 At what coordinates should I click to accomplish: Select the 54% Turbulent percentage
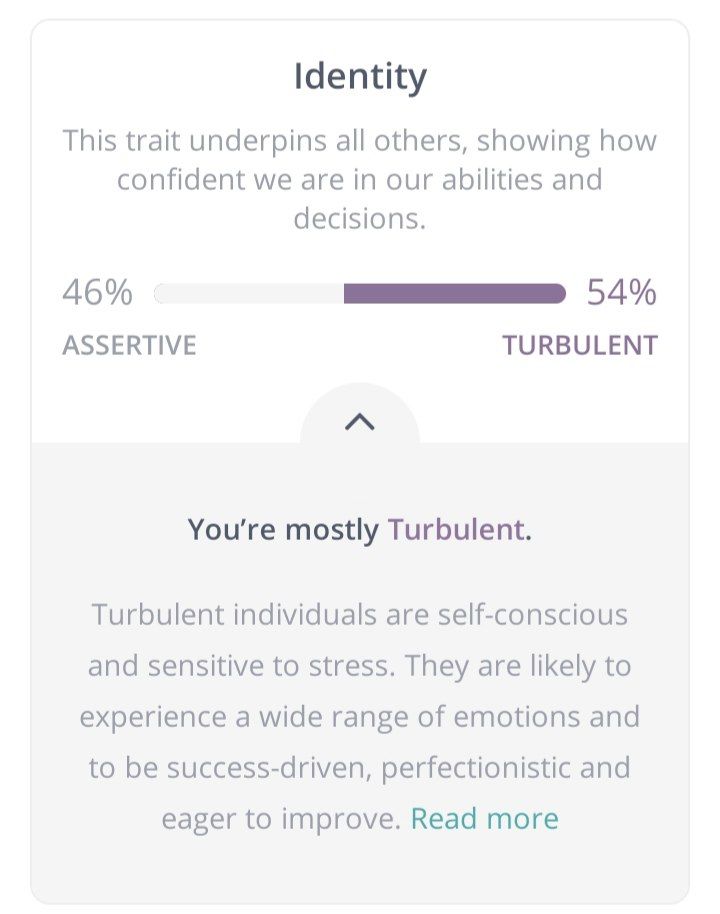click(x=621, y=292)
